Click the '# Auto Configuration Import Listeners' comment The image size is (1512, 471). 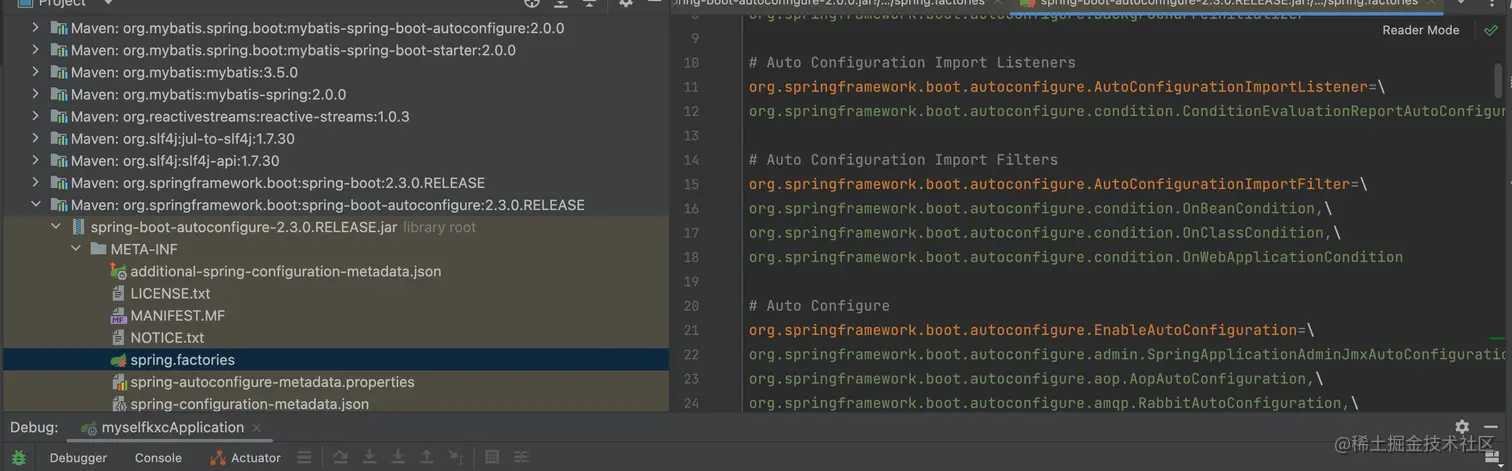pyautogui.click(x=912, y=62)
